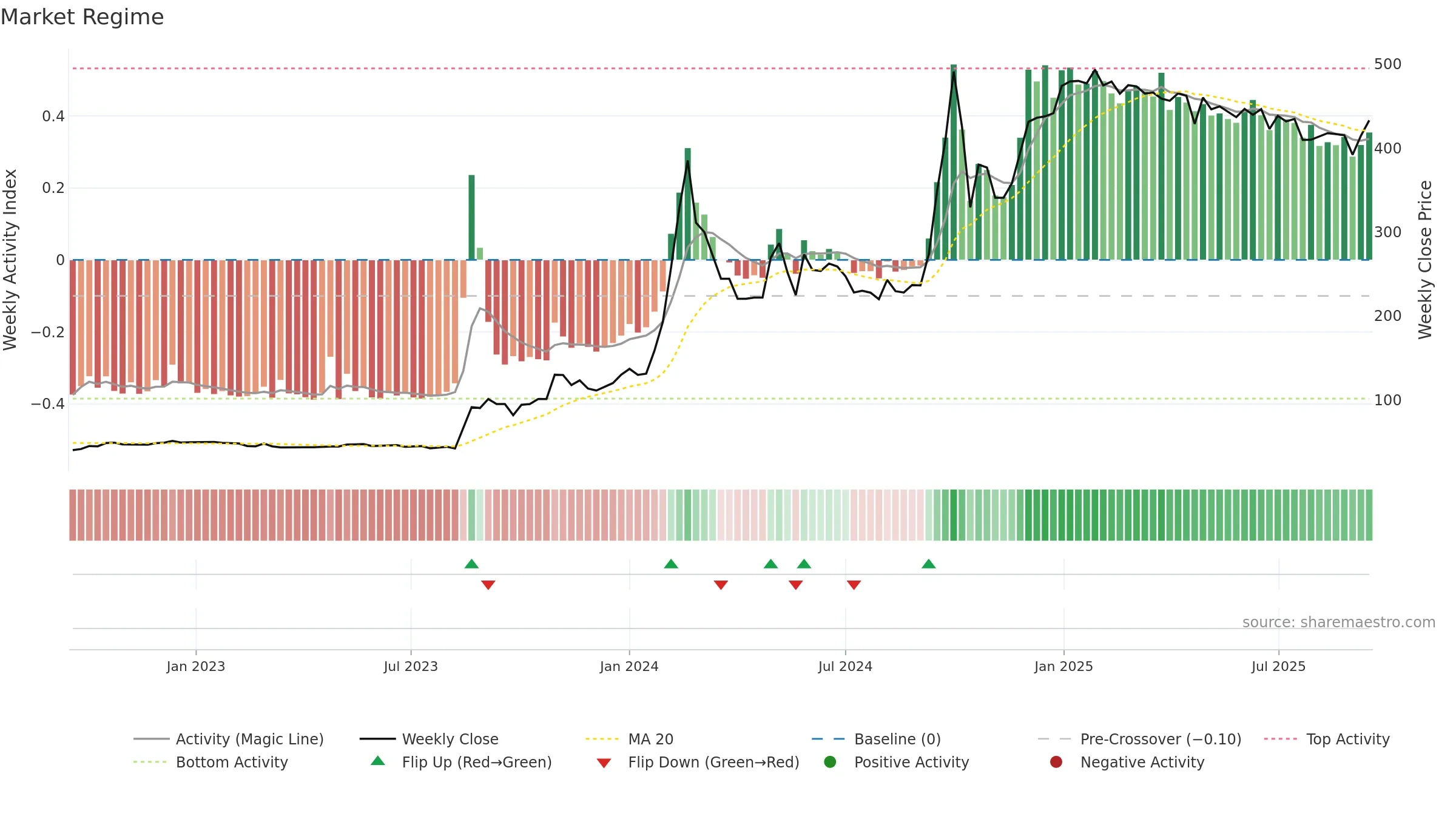This screenshot has height=819, width=1456.
Task: Toggle the Flip Up (Red→Green) legend entry
Action: 461,762
